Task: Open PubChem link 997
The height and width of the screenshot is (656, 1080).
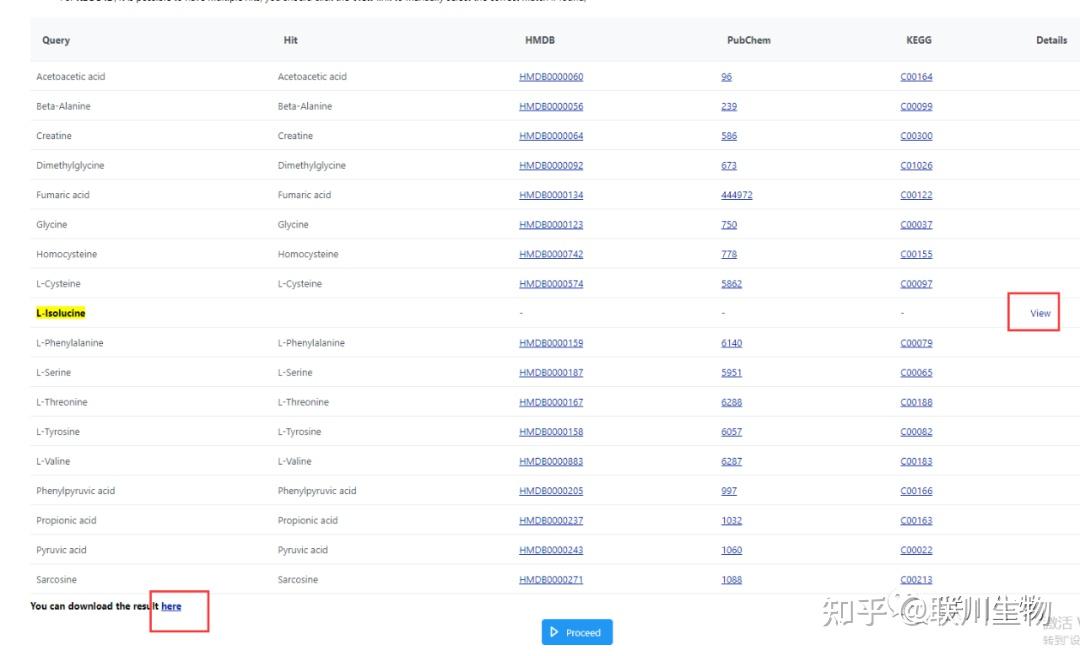Action: 729,491
